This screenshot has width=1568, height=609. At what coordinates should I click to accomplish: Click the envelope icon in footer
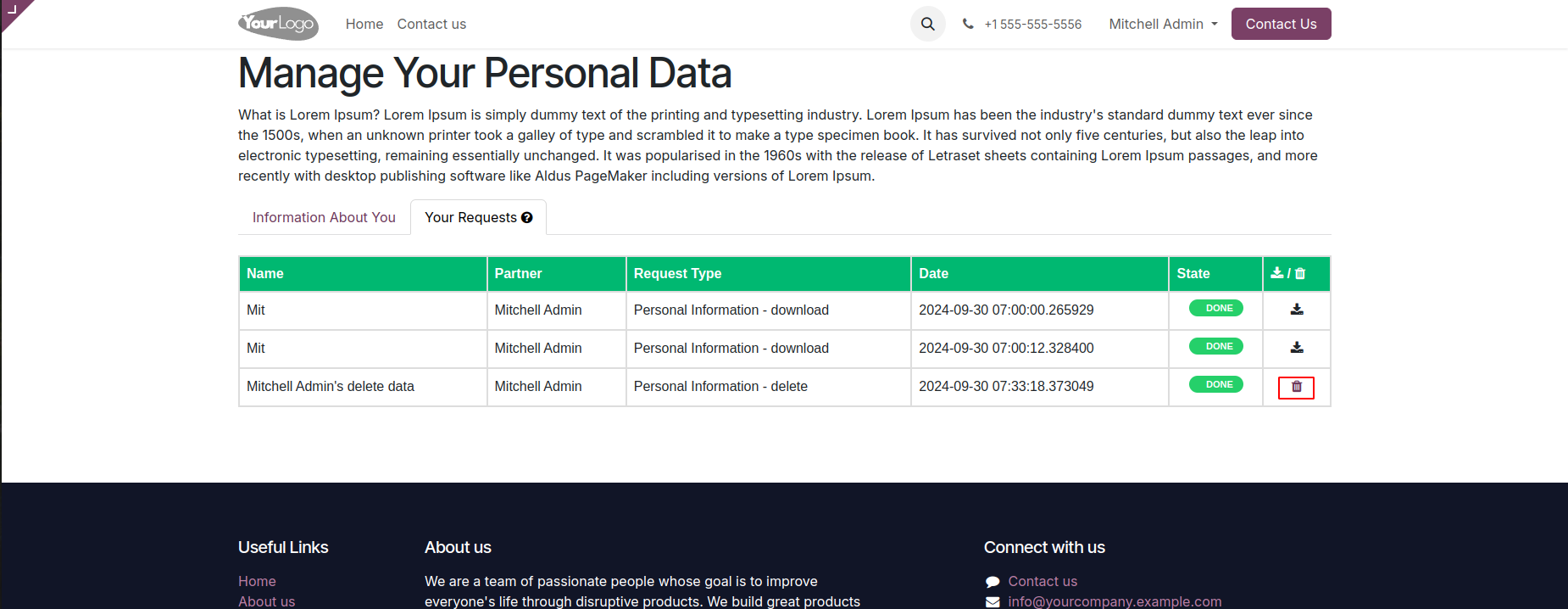point(993,602)
